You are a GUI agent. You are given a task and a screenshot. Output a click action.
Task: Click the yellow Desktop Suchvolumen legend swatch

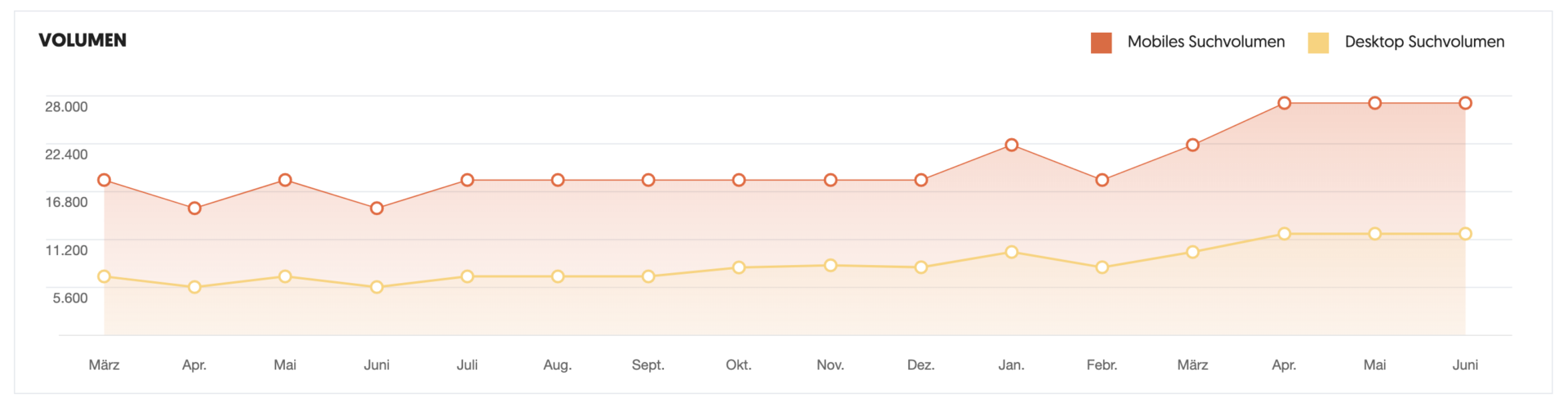[x=1318, y=43]
